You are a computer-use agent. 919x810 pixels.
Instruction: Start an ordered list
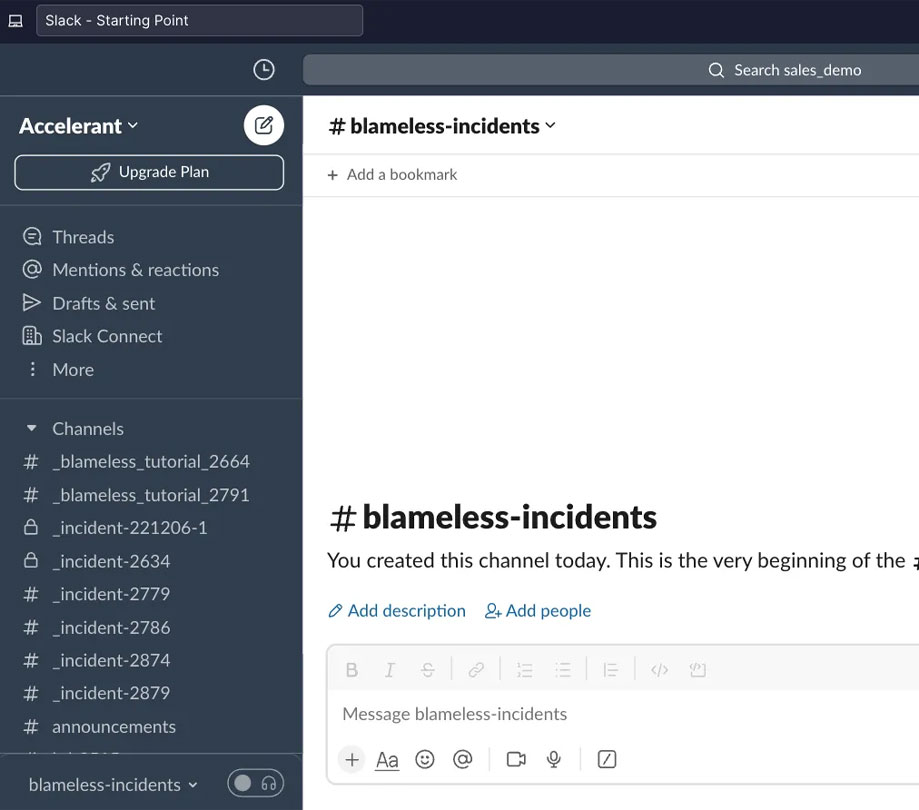525,670
